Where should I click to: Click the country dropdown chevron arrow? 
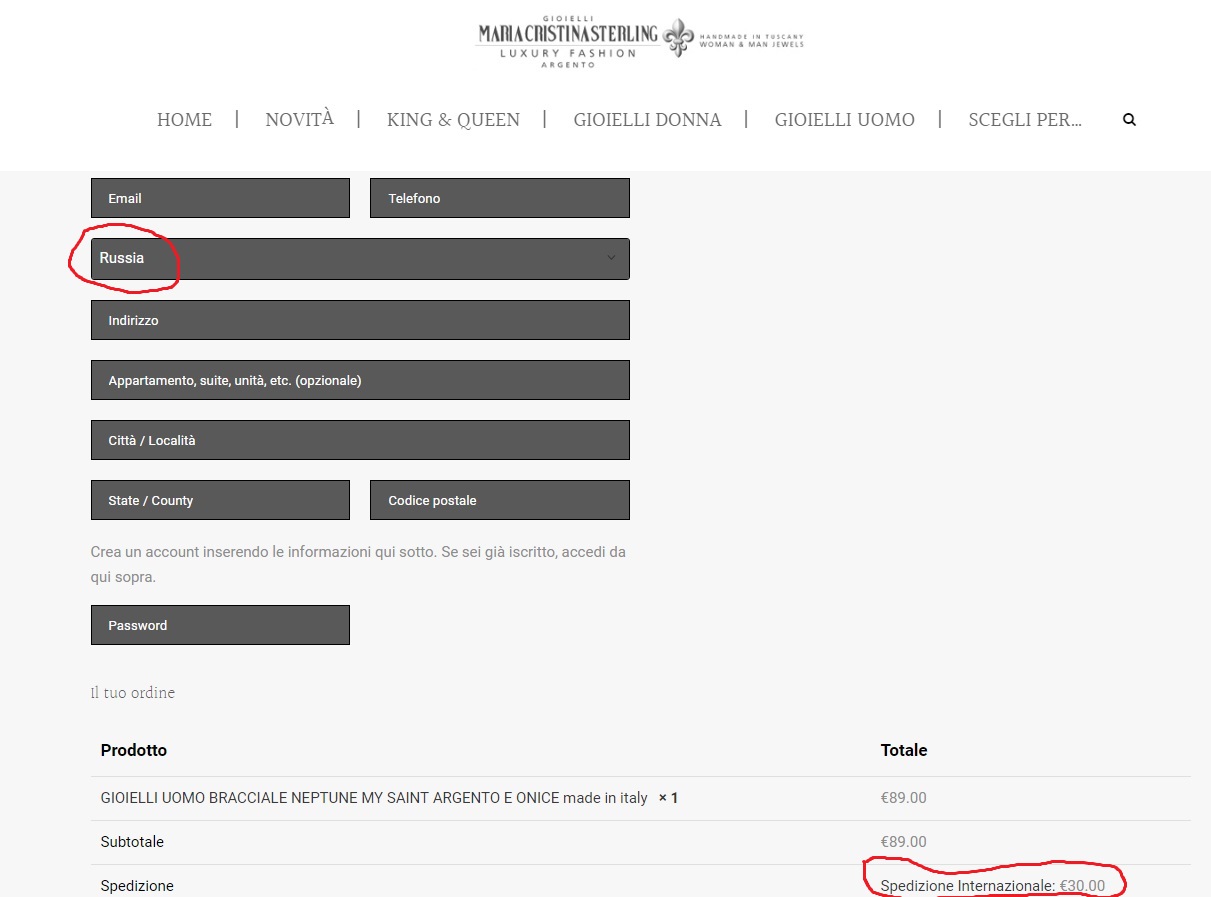tap(611, 258)
